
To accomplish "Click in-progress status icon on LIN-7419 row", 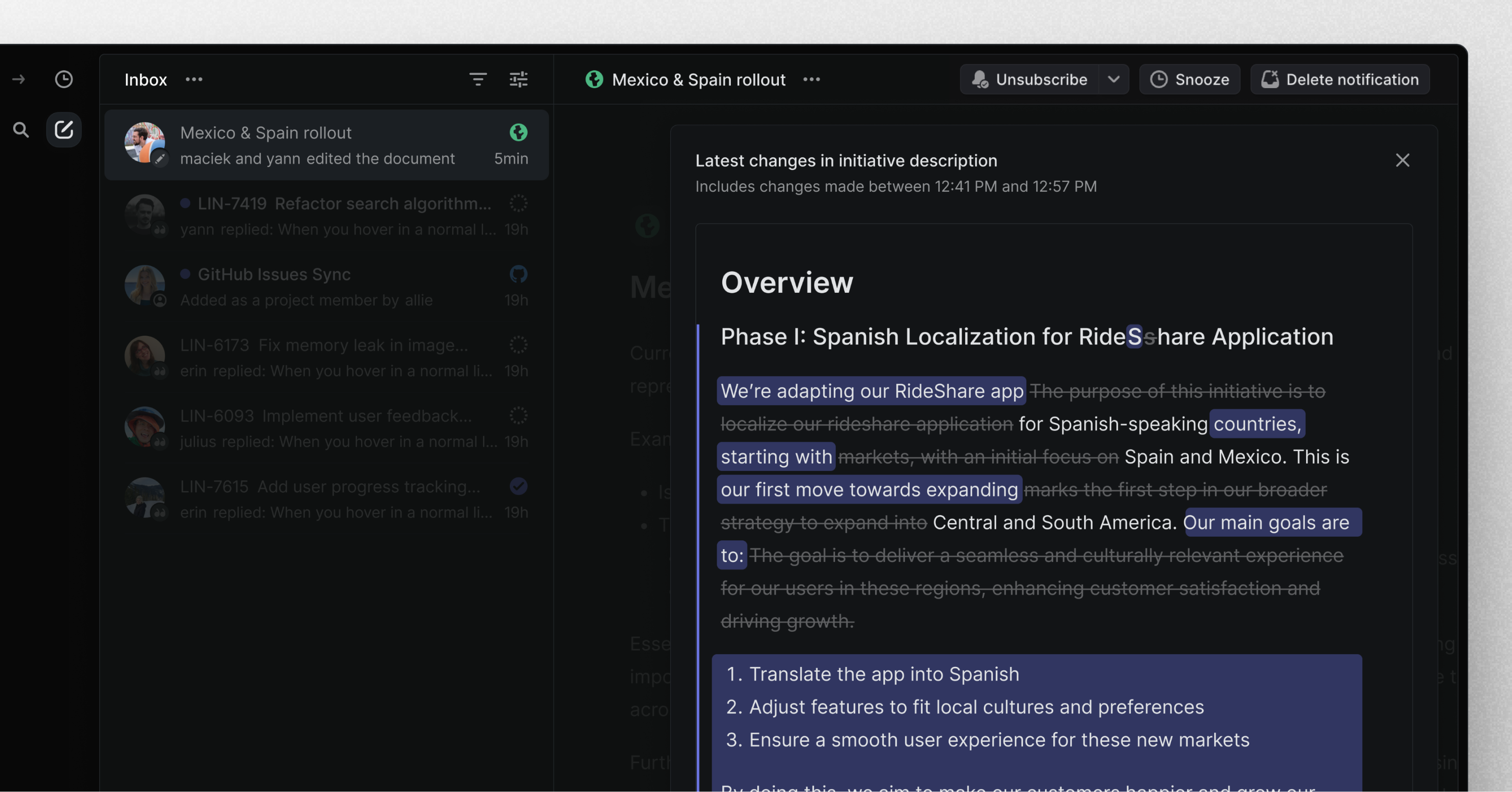I will pos(518,204).
